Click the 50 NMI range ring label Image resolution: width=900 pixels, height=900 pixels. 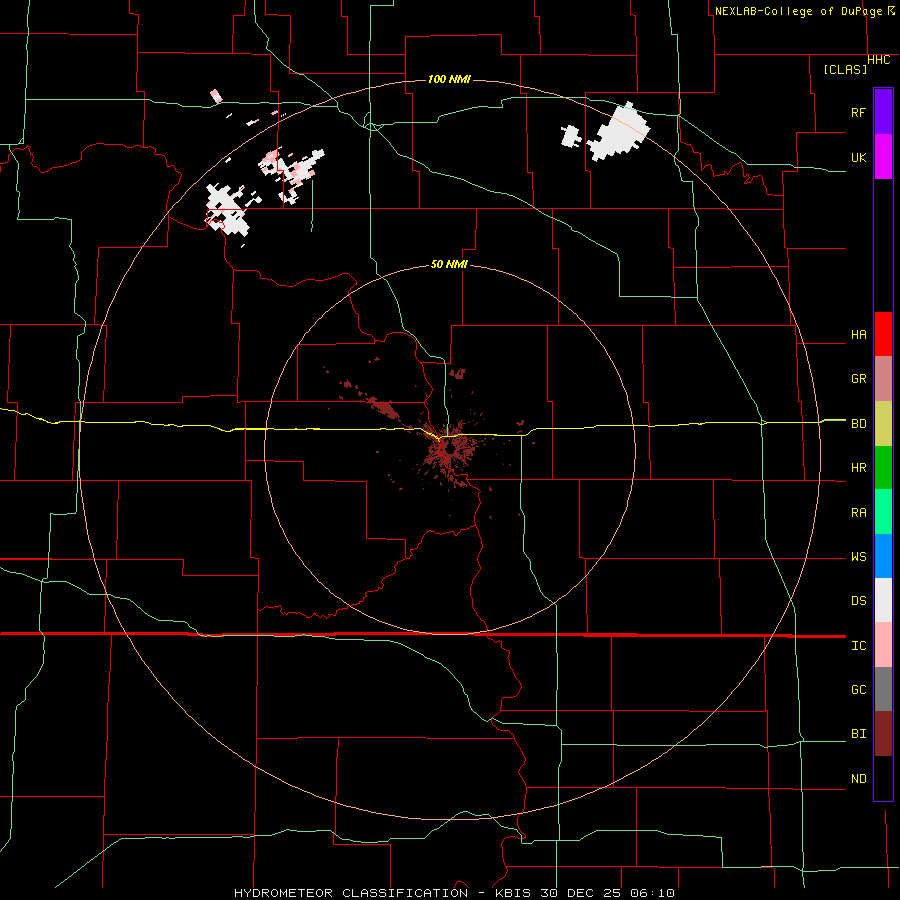tap(449, 264)
